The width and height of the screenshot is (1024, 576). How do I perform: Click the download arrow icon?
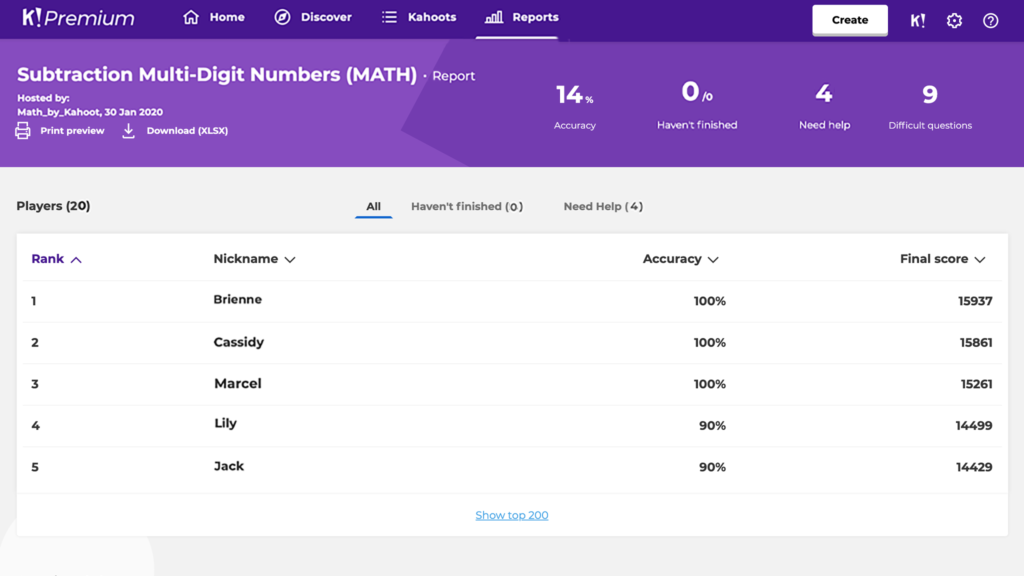(x=129, y=131)
